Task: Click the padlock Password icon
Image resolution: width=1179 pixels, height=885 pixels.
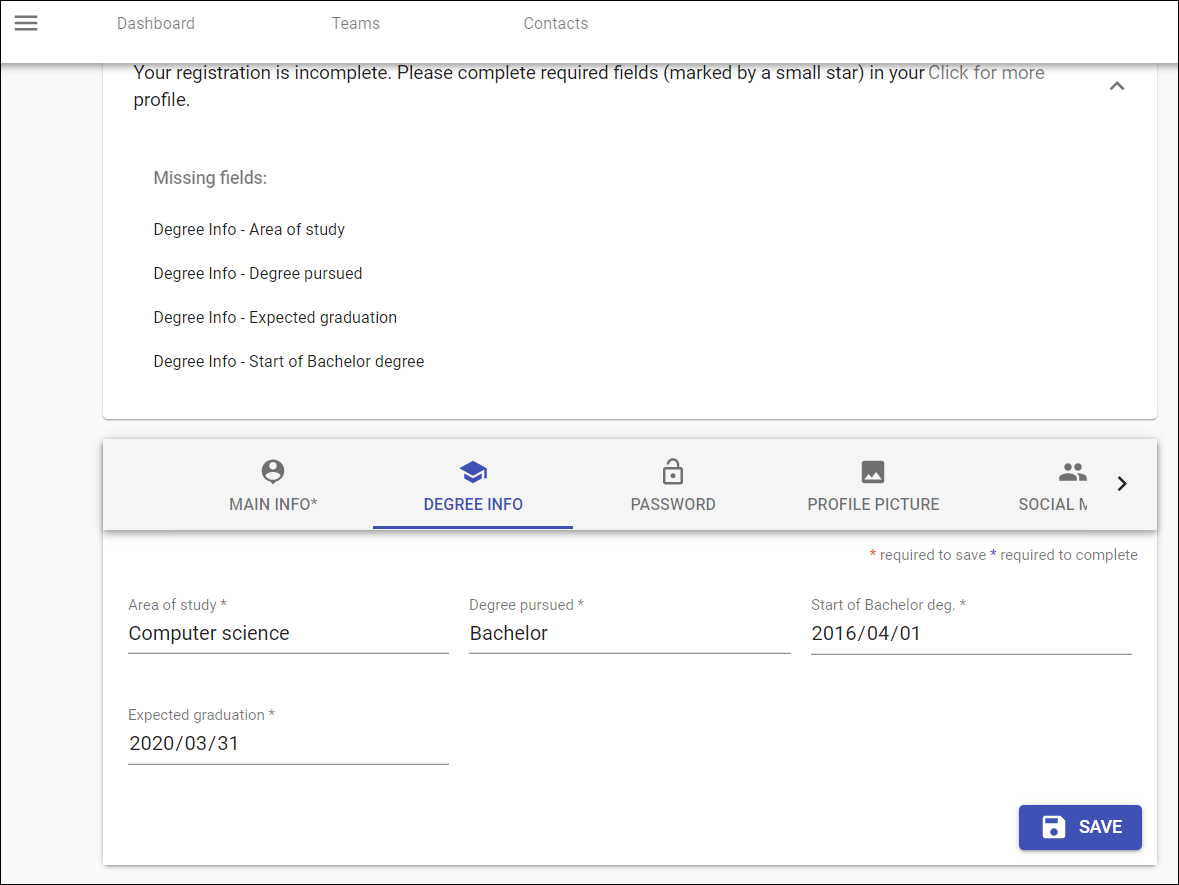Action: click(x=673, y=471)
